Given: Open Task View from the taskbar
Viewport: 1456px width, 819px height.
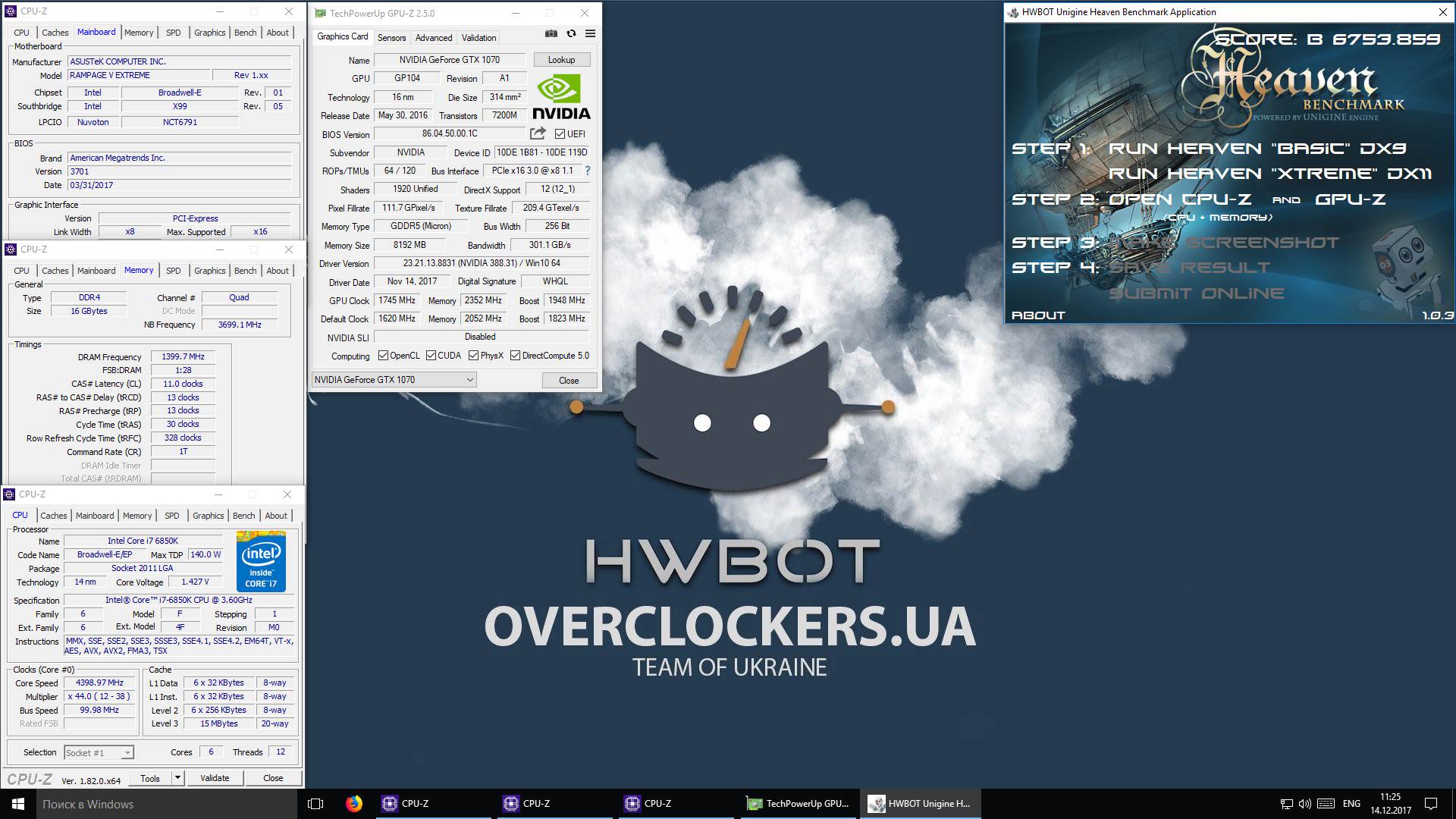Looking at the screenshot, I should [x=315, y=804].
